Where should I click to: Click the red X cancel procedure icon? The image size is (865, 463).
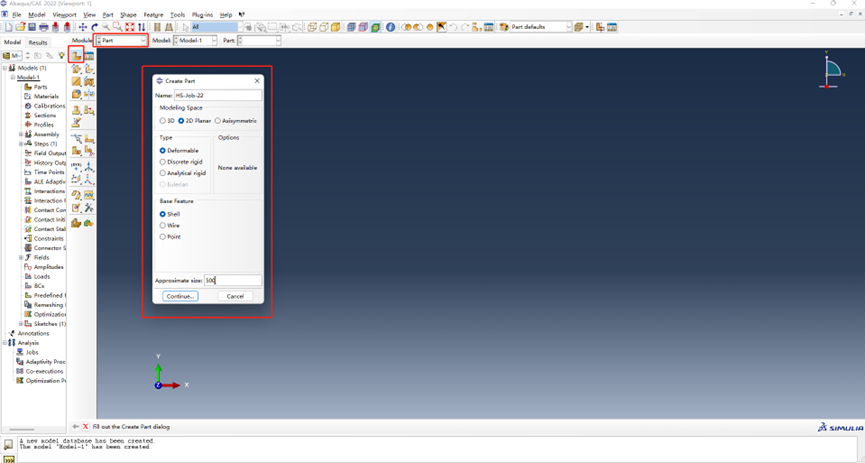tap(86, 427)
